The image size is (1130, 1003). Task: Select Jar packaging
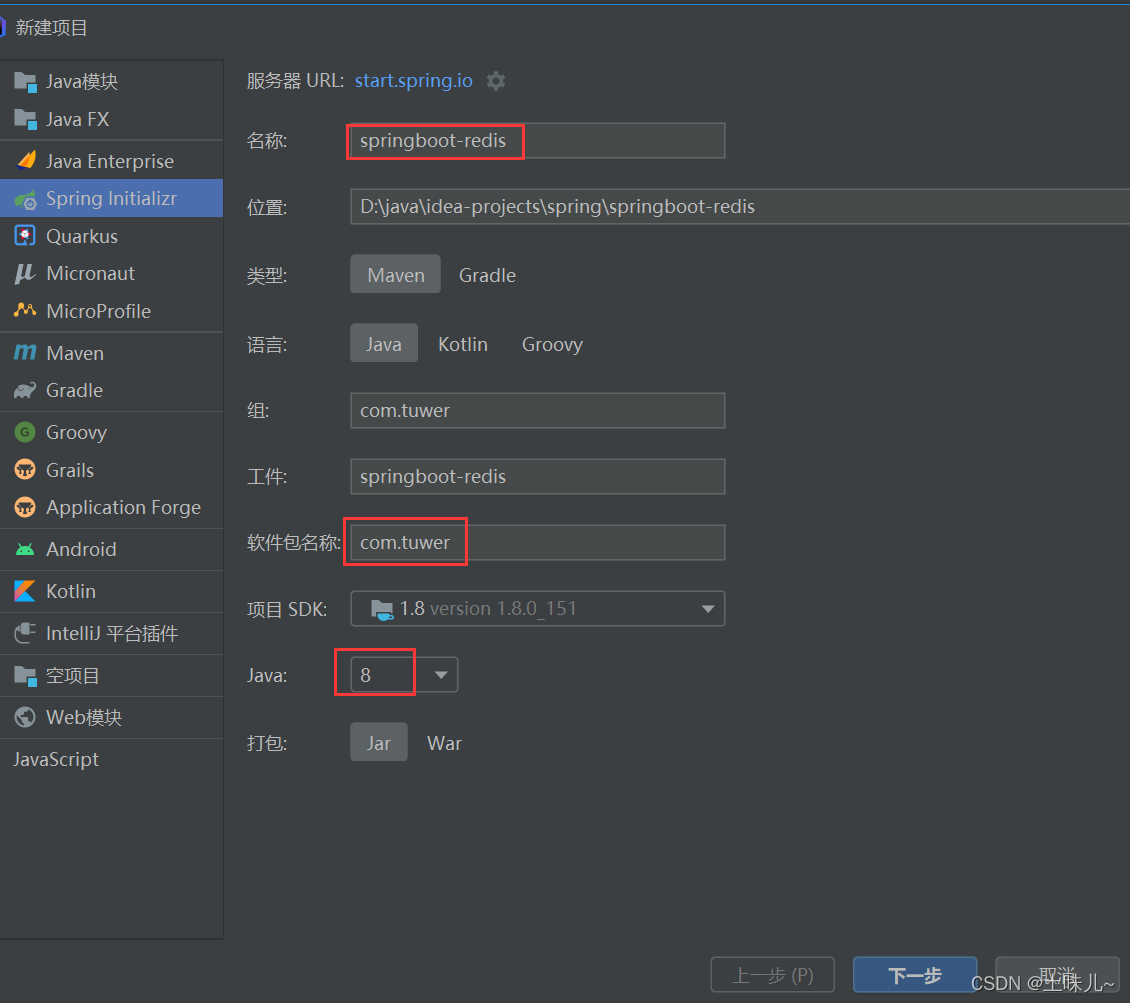[379, 742]
